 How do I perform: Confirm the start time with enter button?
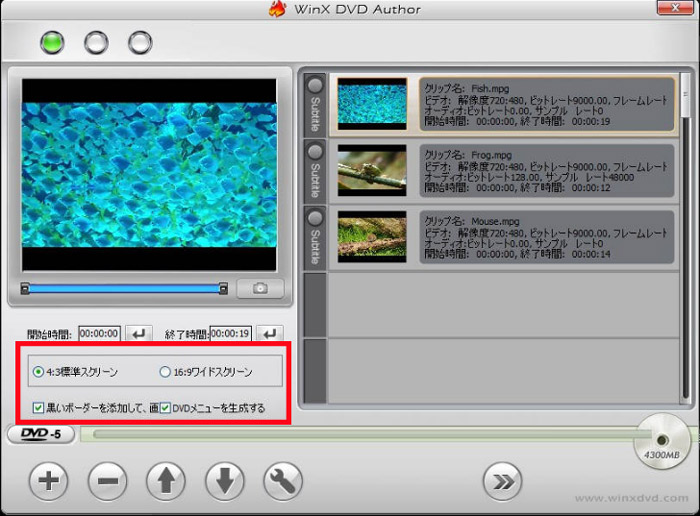pyautogui.click(x=139, y=333)
